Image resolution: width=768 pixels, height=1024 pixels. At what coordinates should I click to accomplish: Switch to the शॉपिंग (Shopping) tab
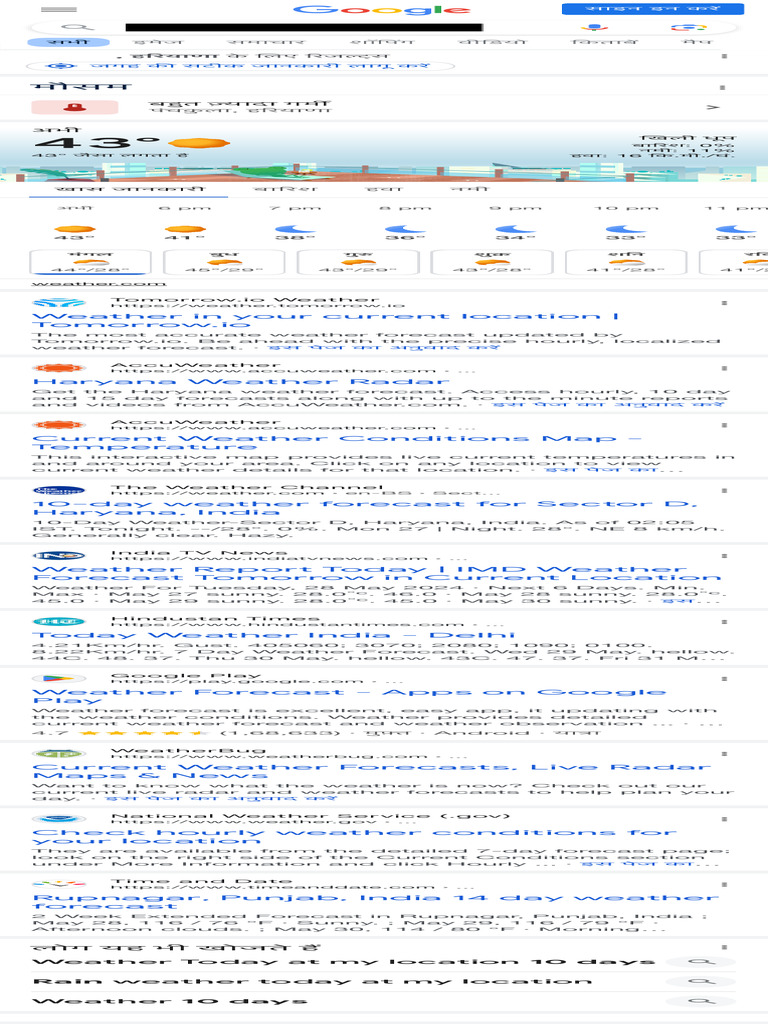coord(383,42)
